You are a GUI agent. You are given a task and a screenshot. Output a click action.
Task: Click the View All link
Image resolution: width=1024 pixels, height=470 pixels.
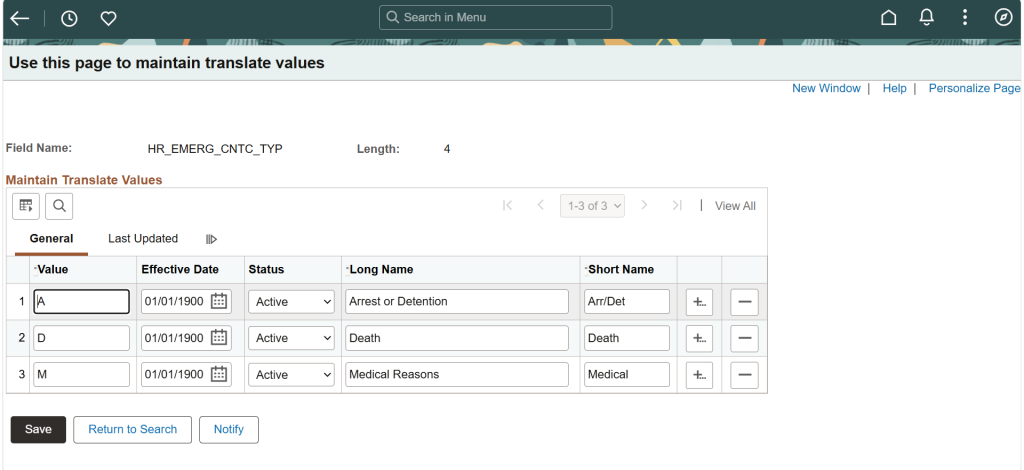735,206
